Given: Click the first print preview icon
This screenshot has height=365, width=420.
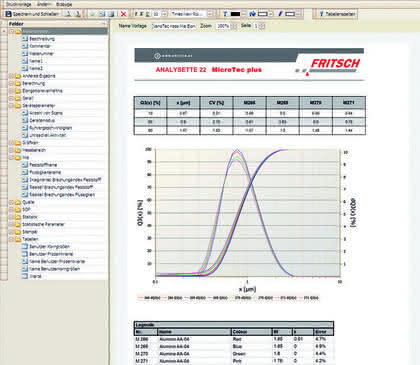Looking at the screenshot, I should pyautogui.click(x=68, y=14).
